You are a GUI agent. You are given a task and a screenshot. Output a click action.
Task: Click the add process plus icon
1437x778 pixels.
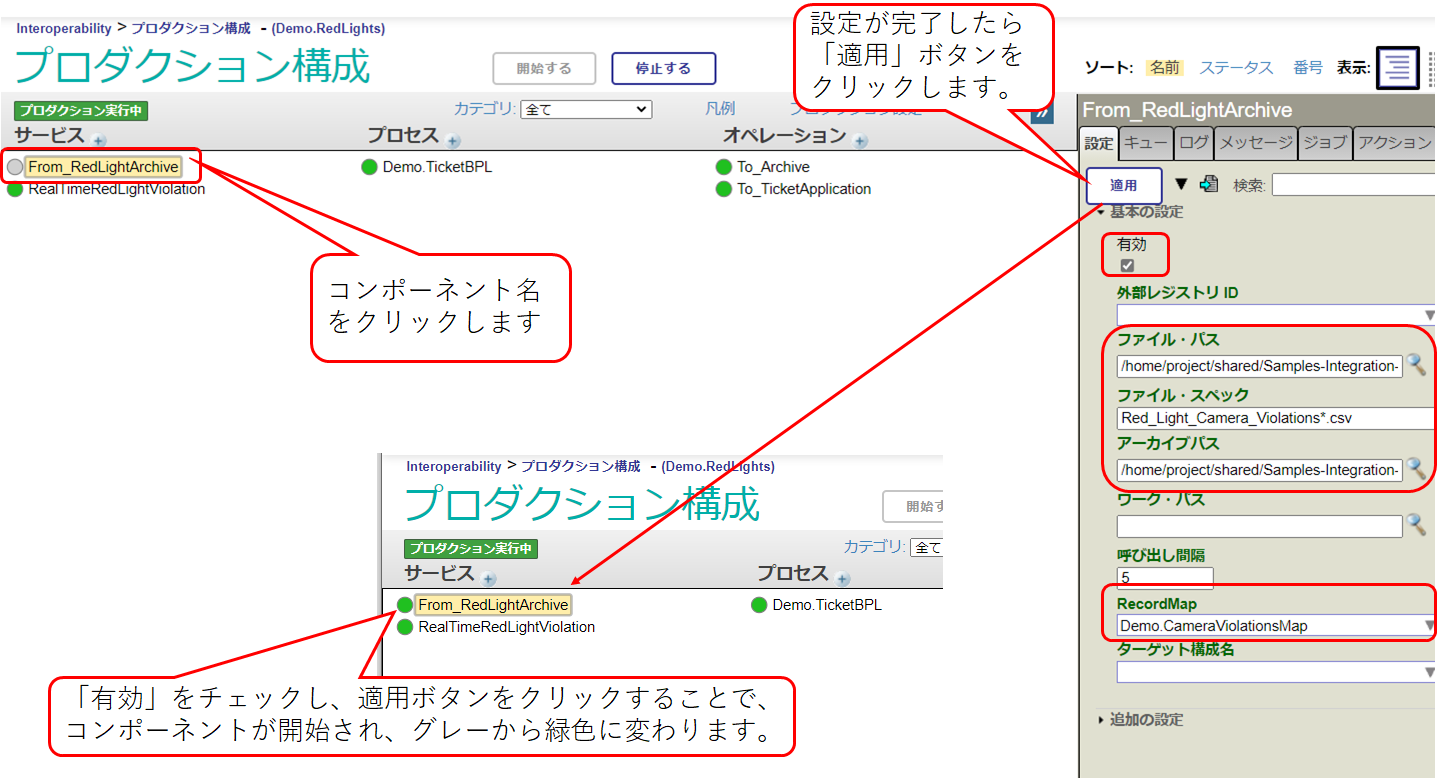pos(453,141)
